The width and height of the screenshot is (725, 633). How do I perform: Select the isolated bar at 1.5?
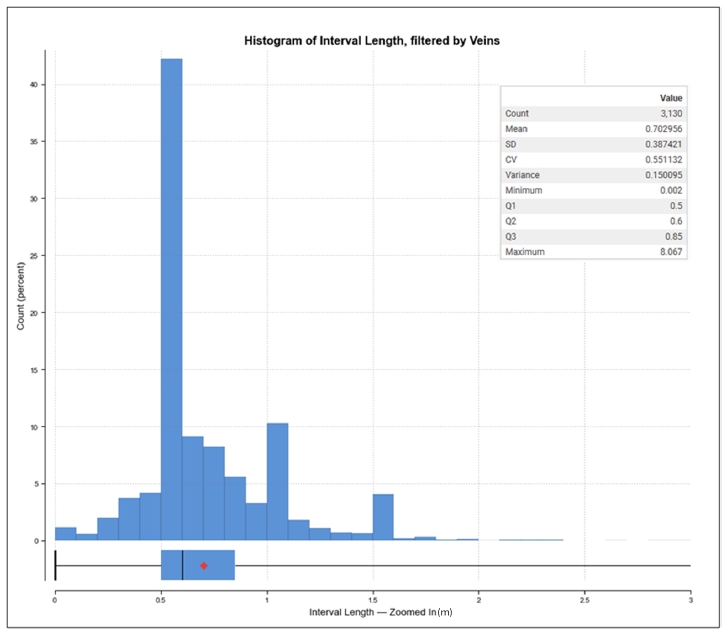click(x=383, y=517)
